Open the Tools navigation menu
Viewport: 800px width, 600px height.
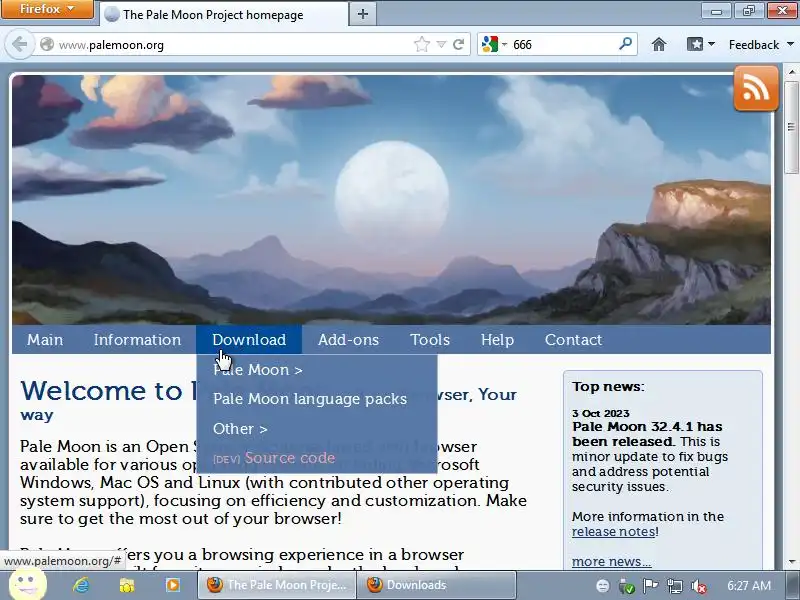pos(430,340)
